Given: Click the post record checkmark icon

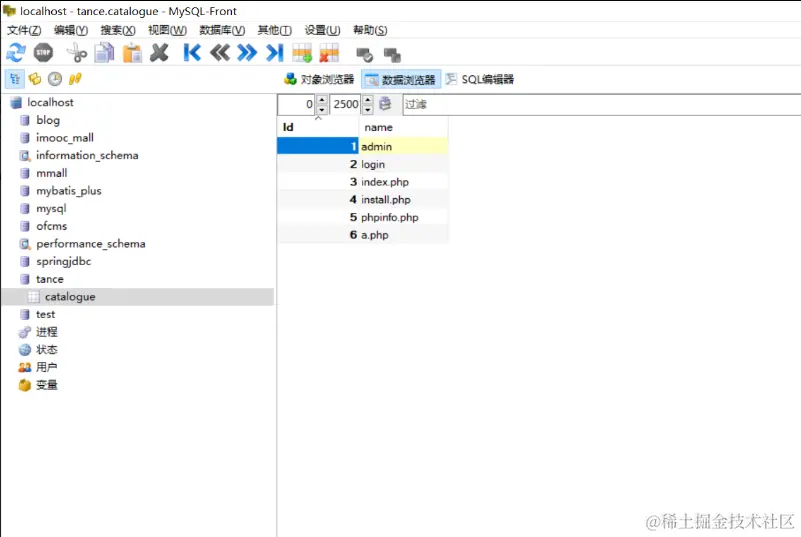Looking at the screenshot, I should (365, 54).
